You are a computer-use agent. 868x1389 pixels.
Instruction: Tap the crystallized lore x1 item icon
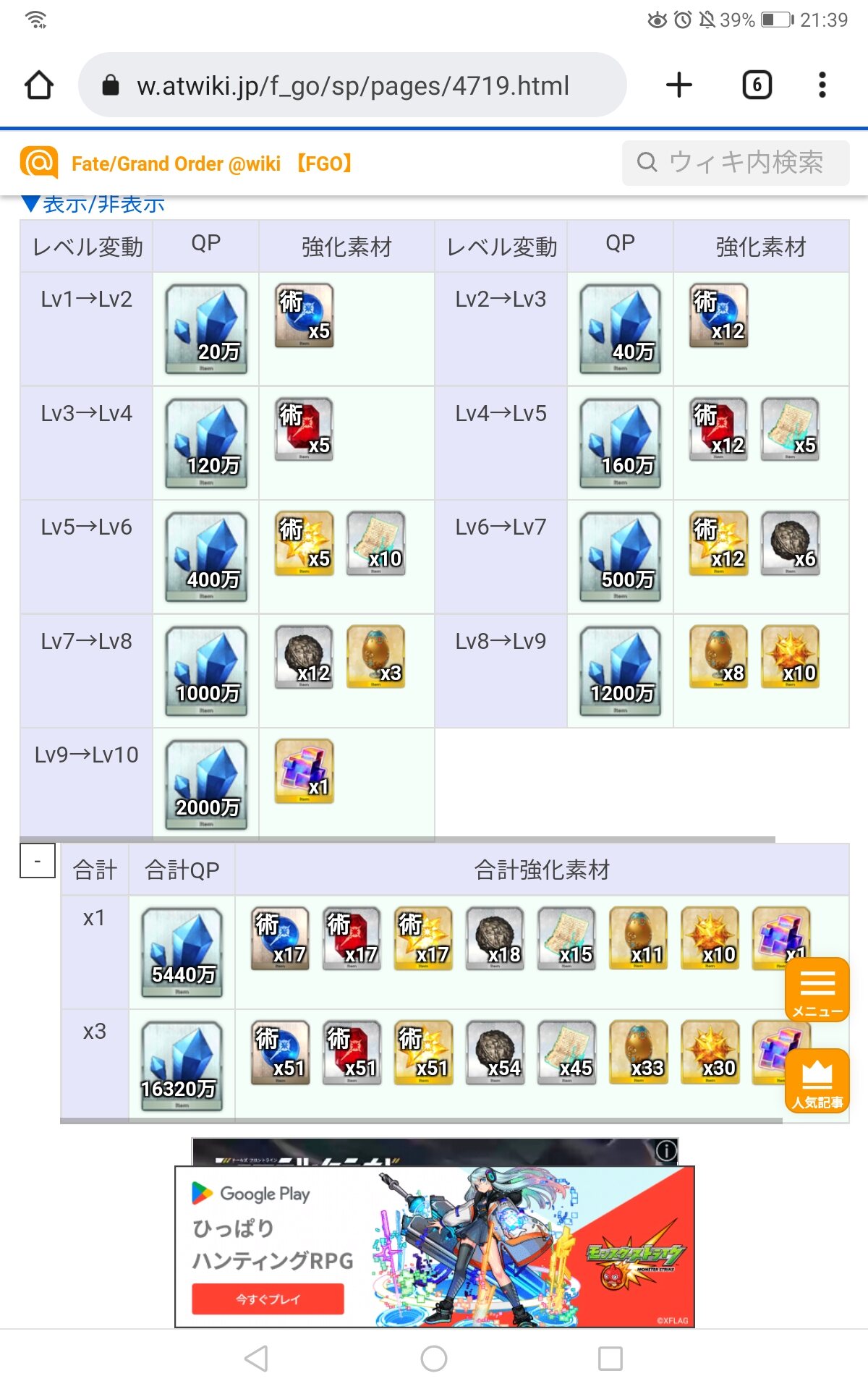tap(305, 770)
